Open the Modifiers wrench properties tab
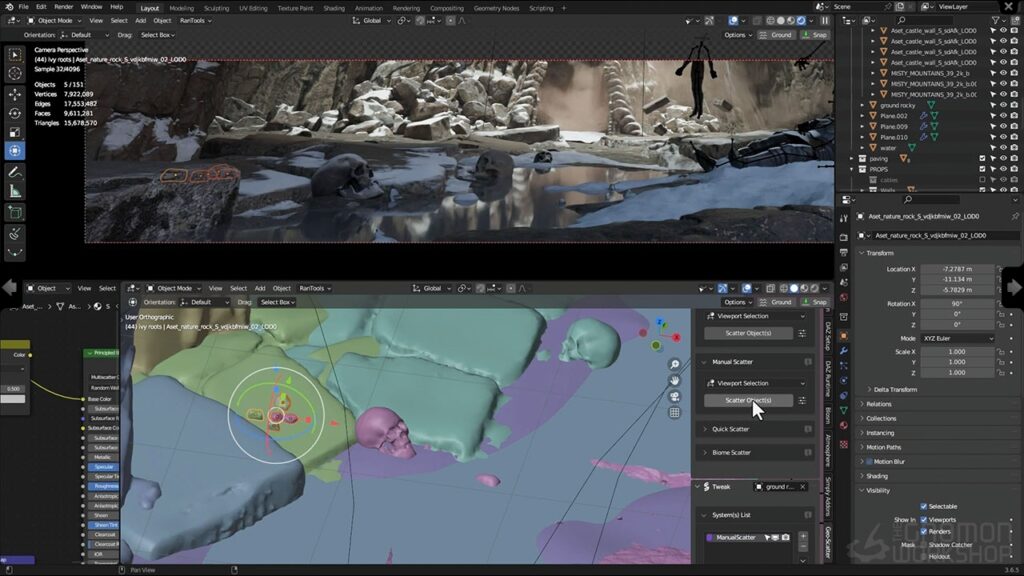This screenshot has width=1024, height=576. pyautogui.click(x=844, y=351)
